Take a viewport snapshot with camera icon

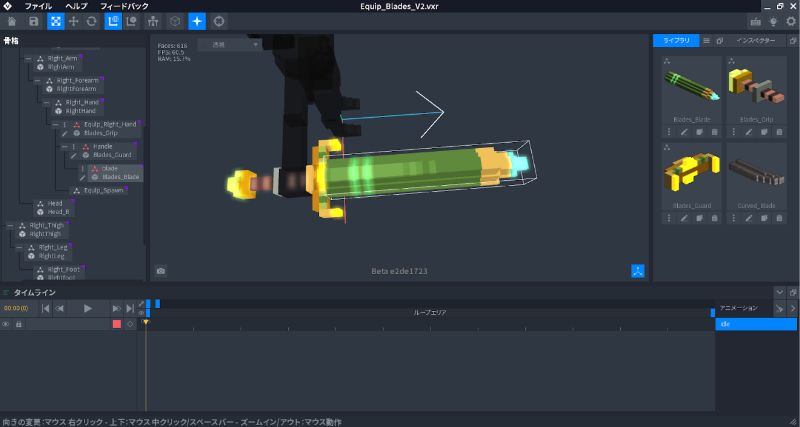(161, 271)
